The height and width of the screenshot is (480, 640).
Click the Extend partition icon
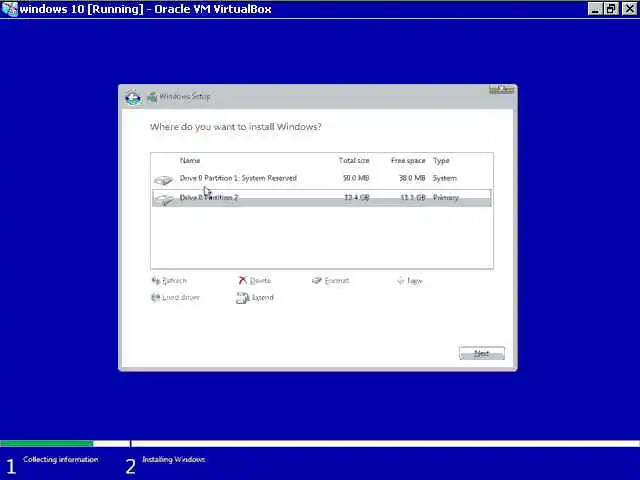242,298
